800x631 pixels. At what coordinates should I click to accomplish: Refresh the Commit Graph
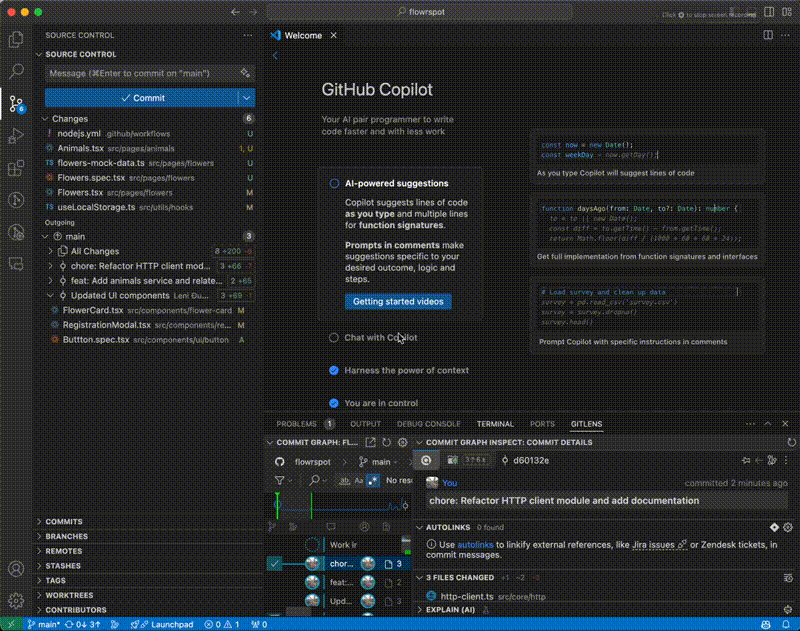(x=387, y=442)
